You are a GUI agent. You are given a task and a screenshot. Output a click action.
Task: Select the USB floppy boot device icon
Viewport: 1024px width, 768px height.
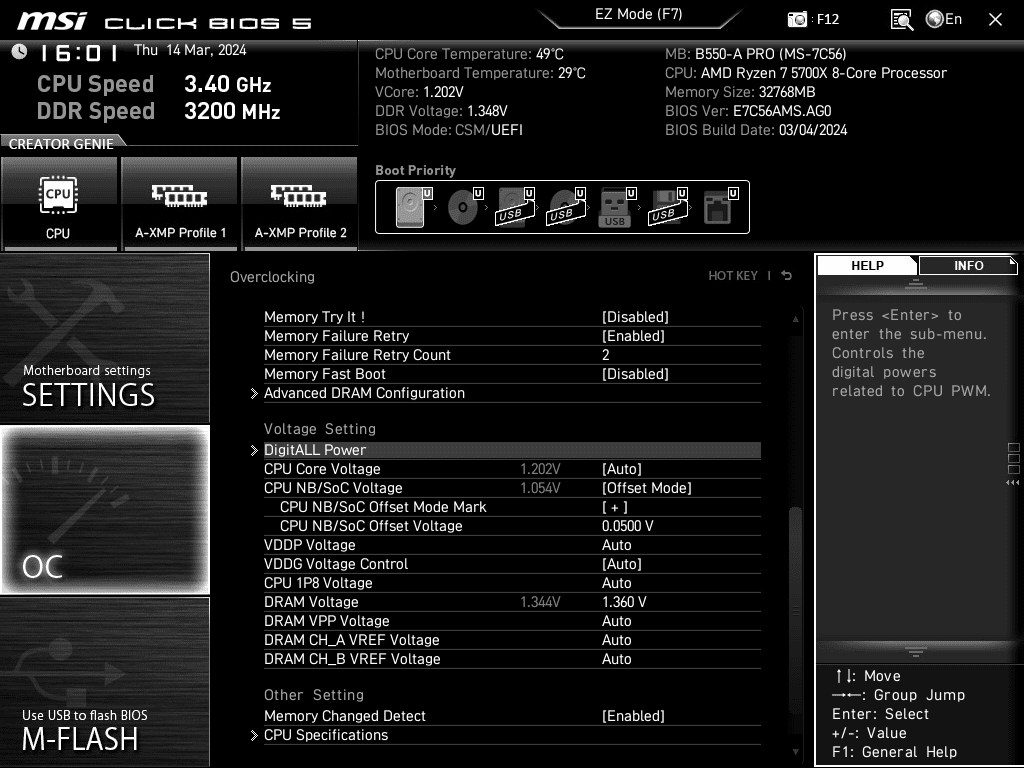coord(667,207)
